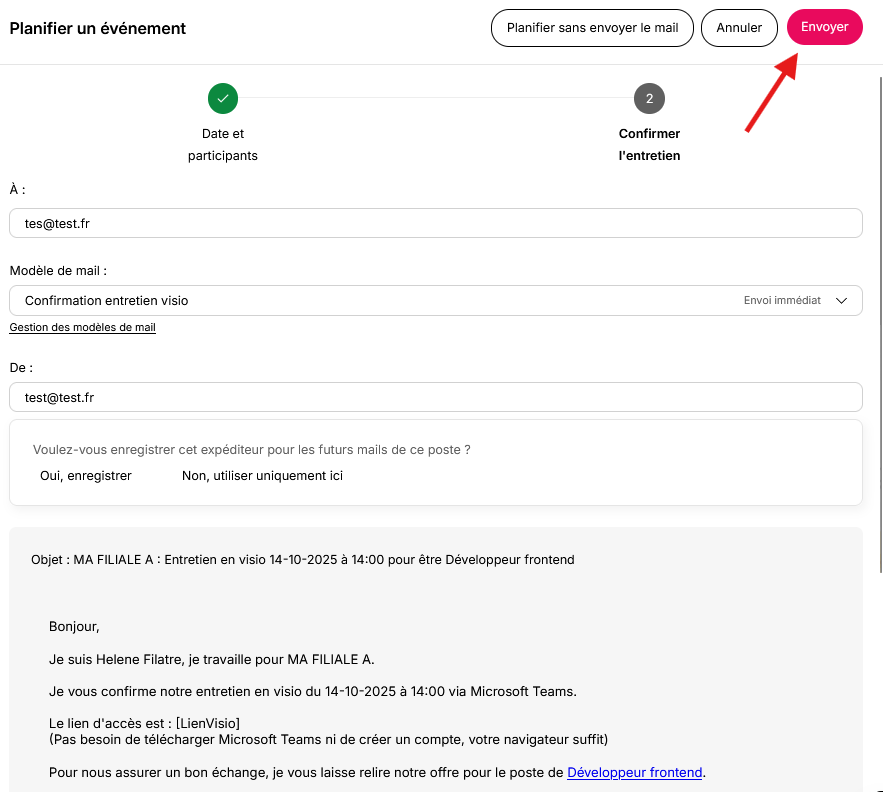Screen dimensions: 883x792
Task: Go to Date et participants step
Action: pyautogui.click(x=222, y=144)
